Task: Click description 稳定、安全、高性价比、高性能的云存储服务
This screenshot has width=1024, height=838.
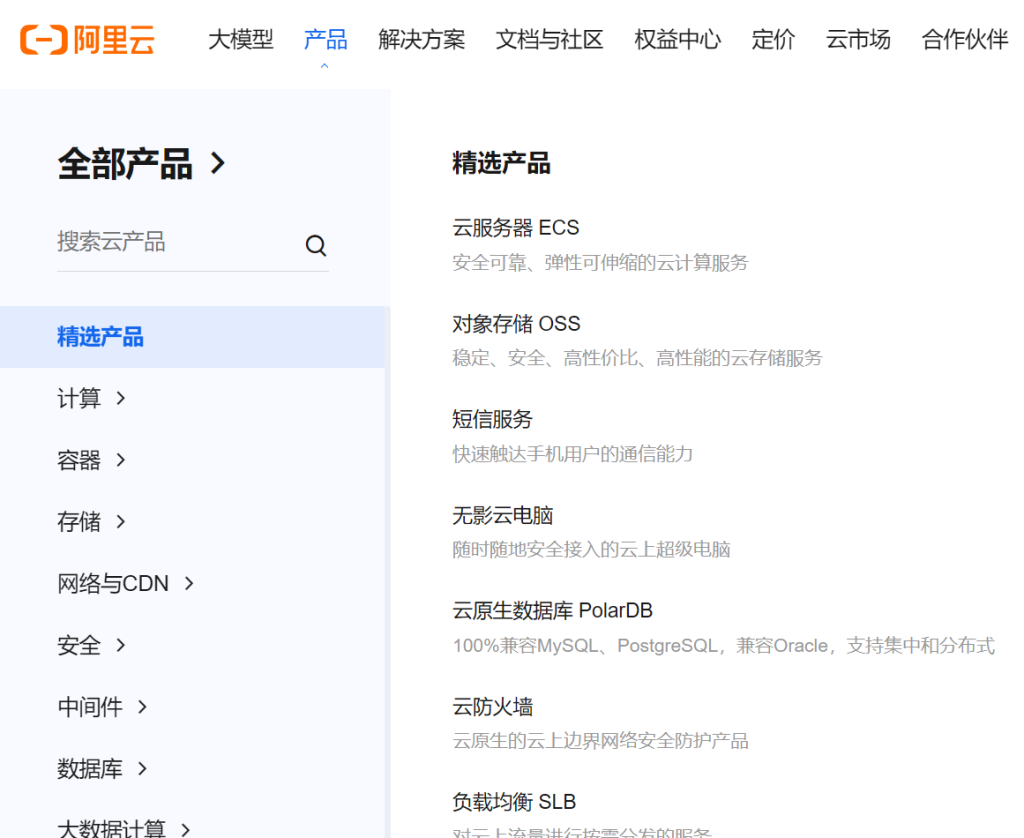Action: pyautogui.click(x=637, y=359)
